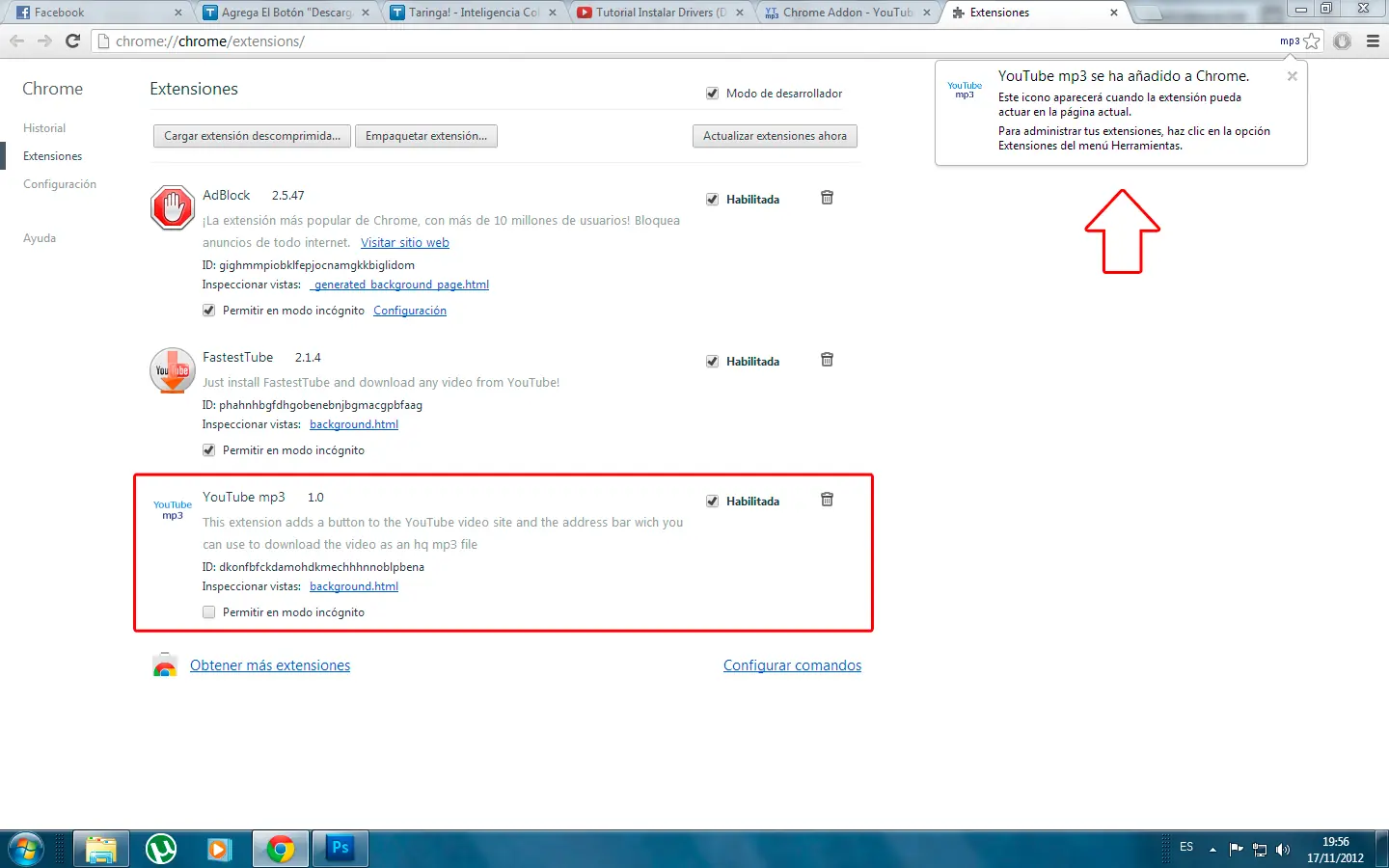Open Windows Explorer from taskbar
Viewport: 1389px width, 868px height.
(x=101, y=850)
